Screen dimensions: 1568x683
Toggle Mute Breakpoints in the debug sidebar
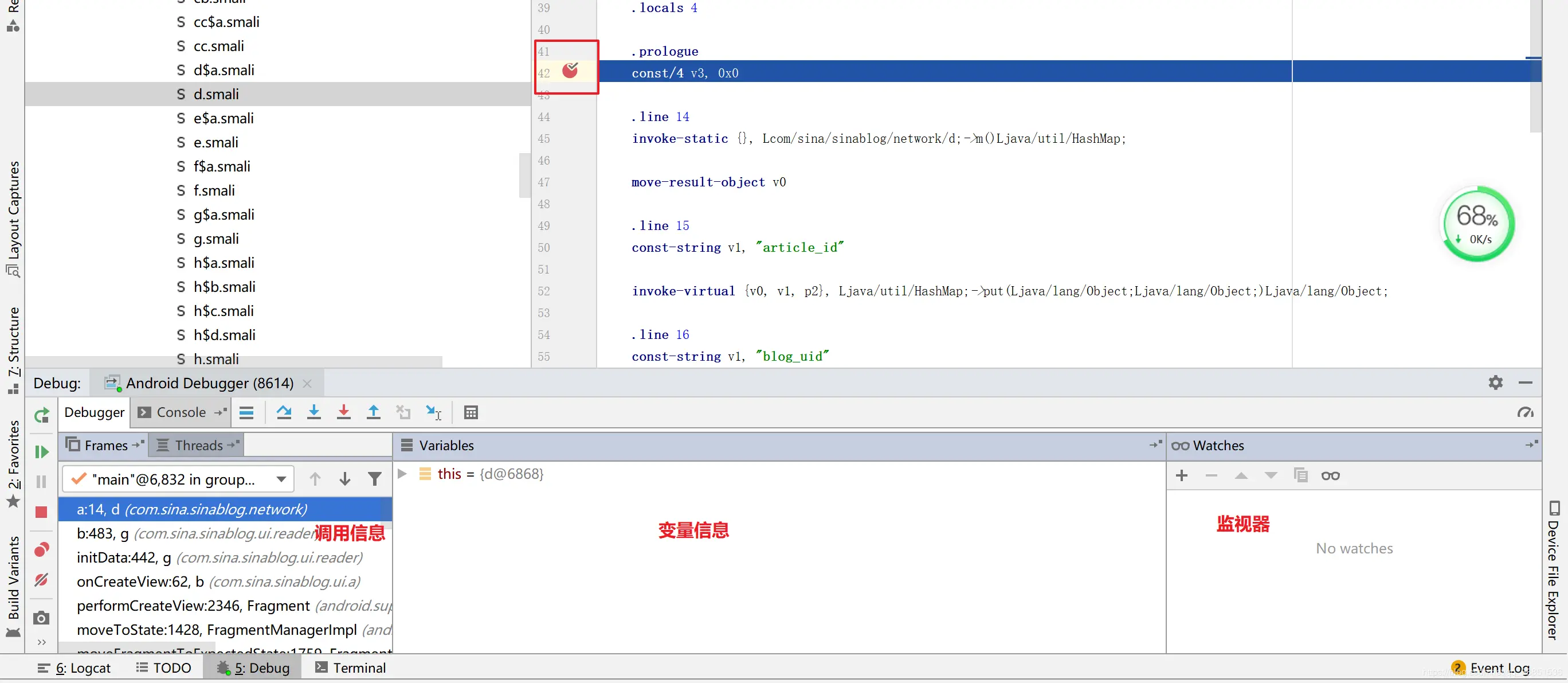[41, 580]
